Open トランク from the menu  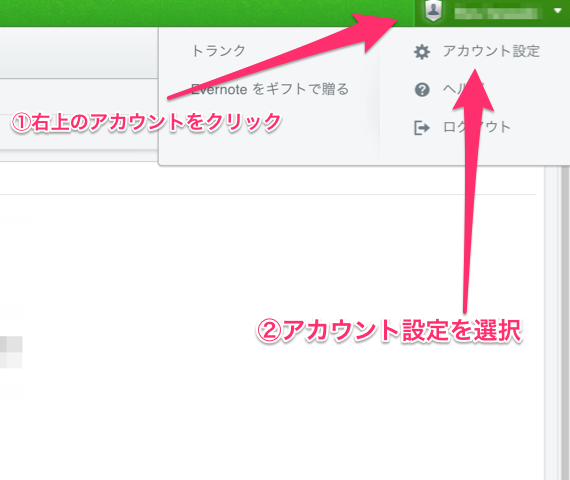point(218,51)
